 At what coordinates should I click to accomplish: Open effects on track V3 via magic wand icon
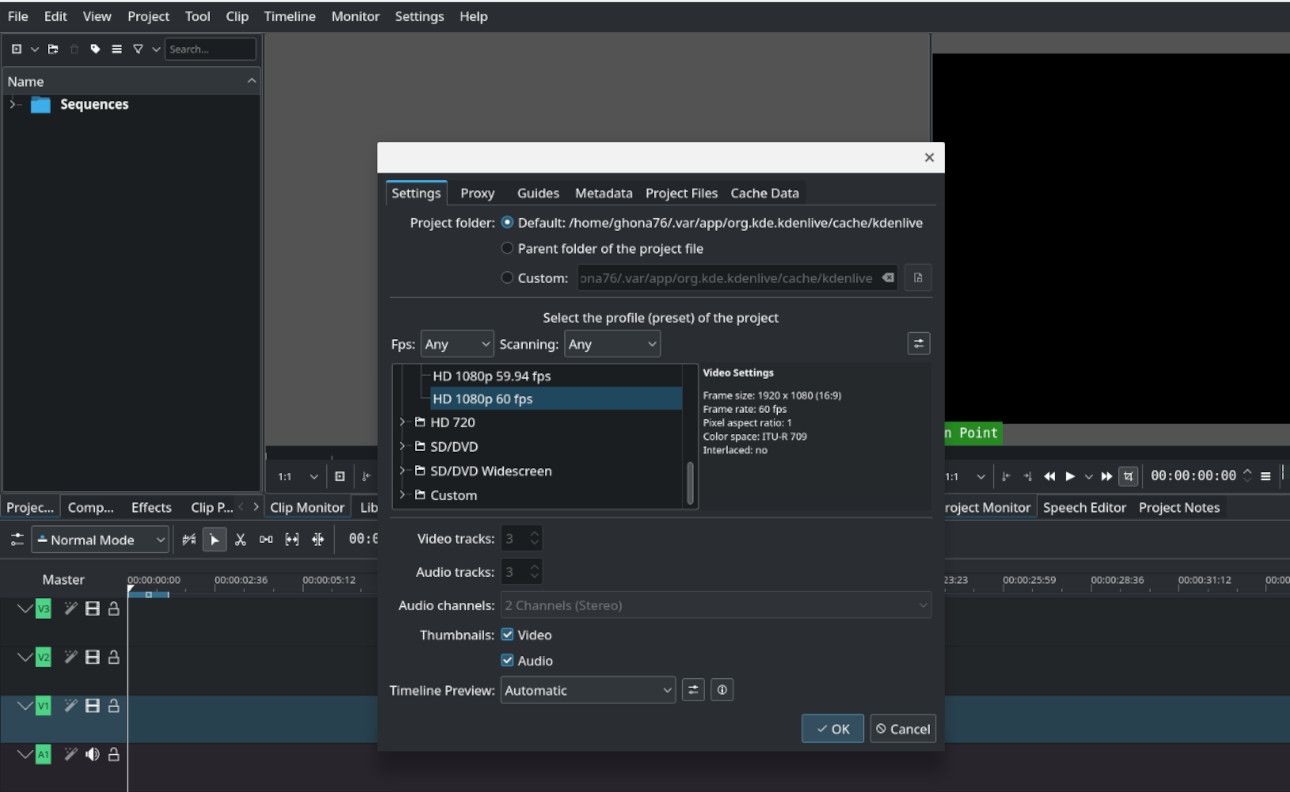tap(71, 608)
